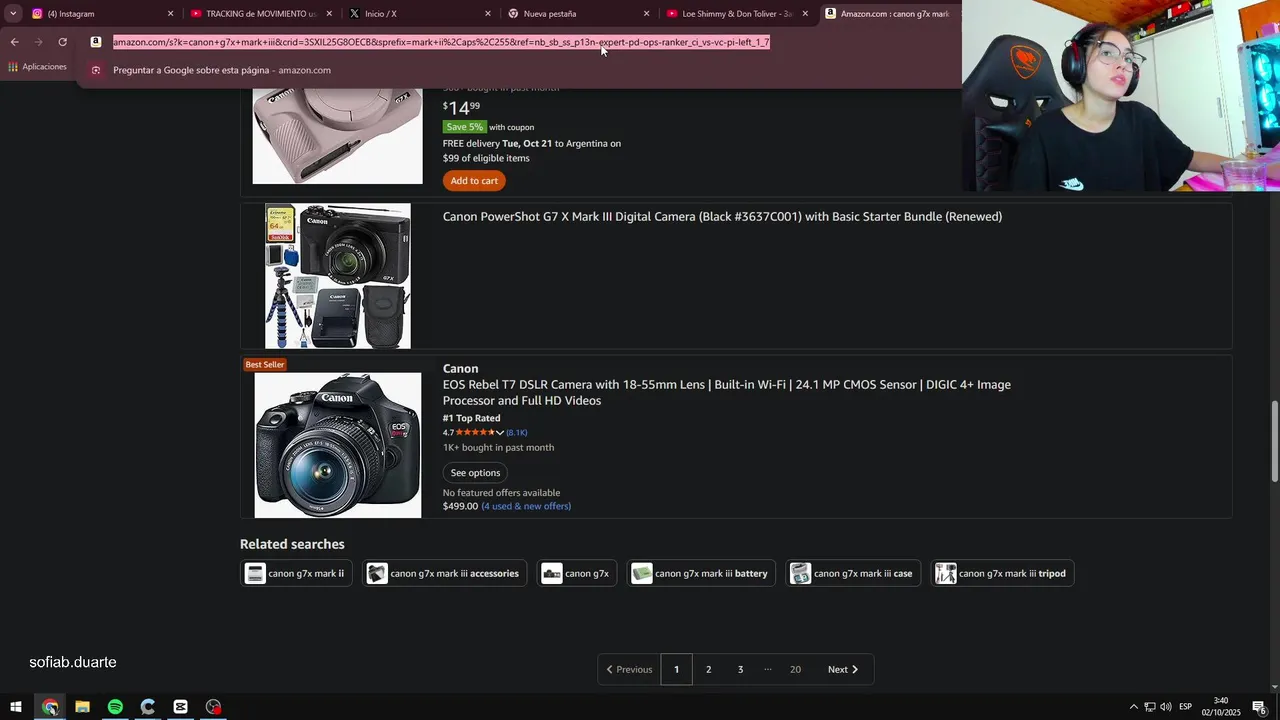Click the Previous page button
This screenshot has height=720, width=1280.
629,669
